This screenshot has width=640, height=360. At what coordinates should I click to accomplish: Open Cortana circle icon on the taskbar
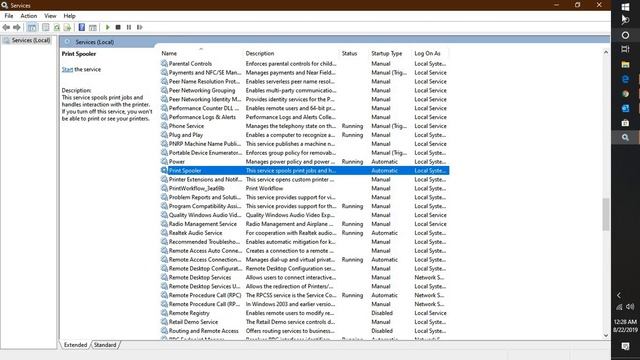tap(625, 35)
